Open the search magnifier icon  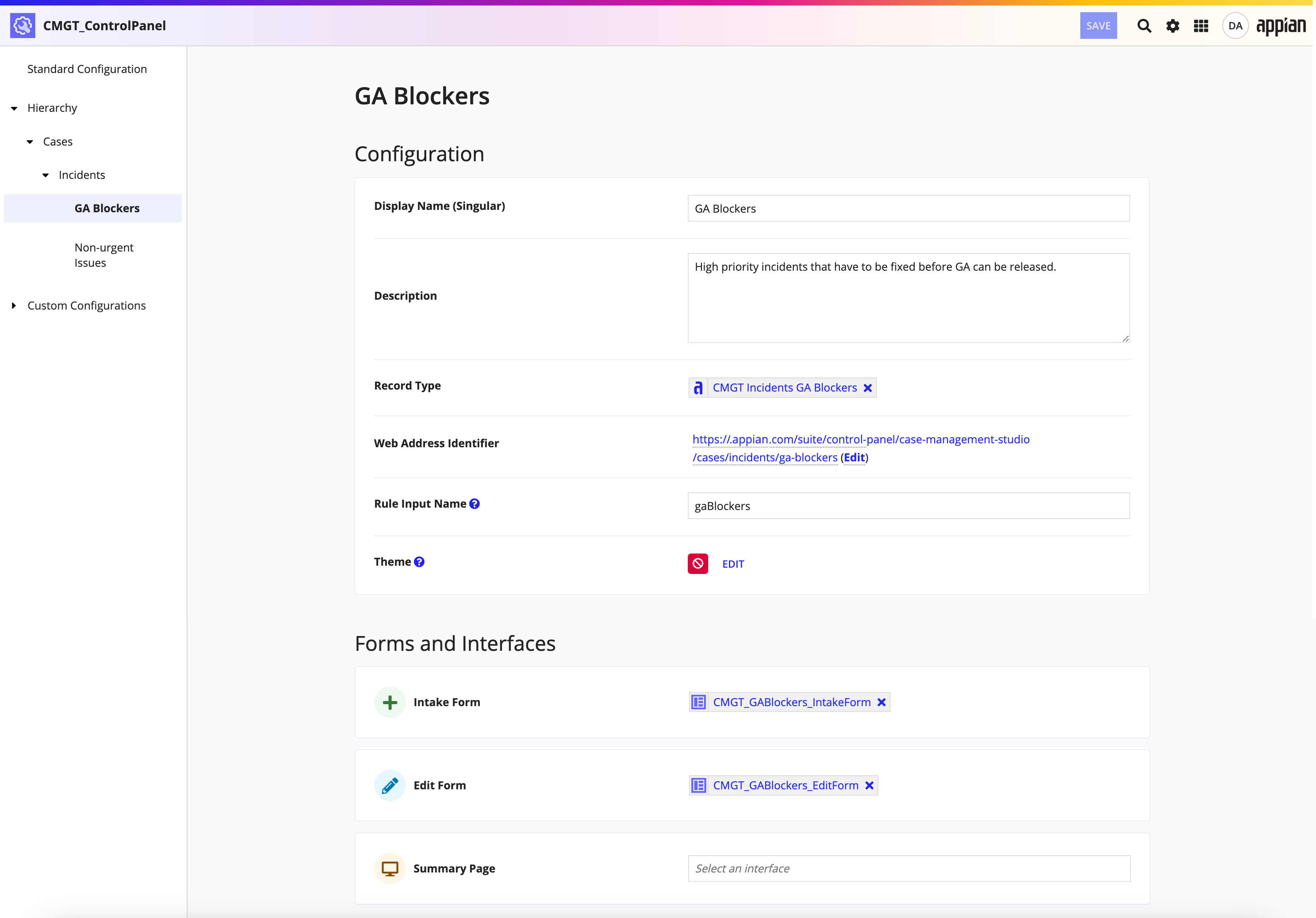[1144, 26]
